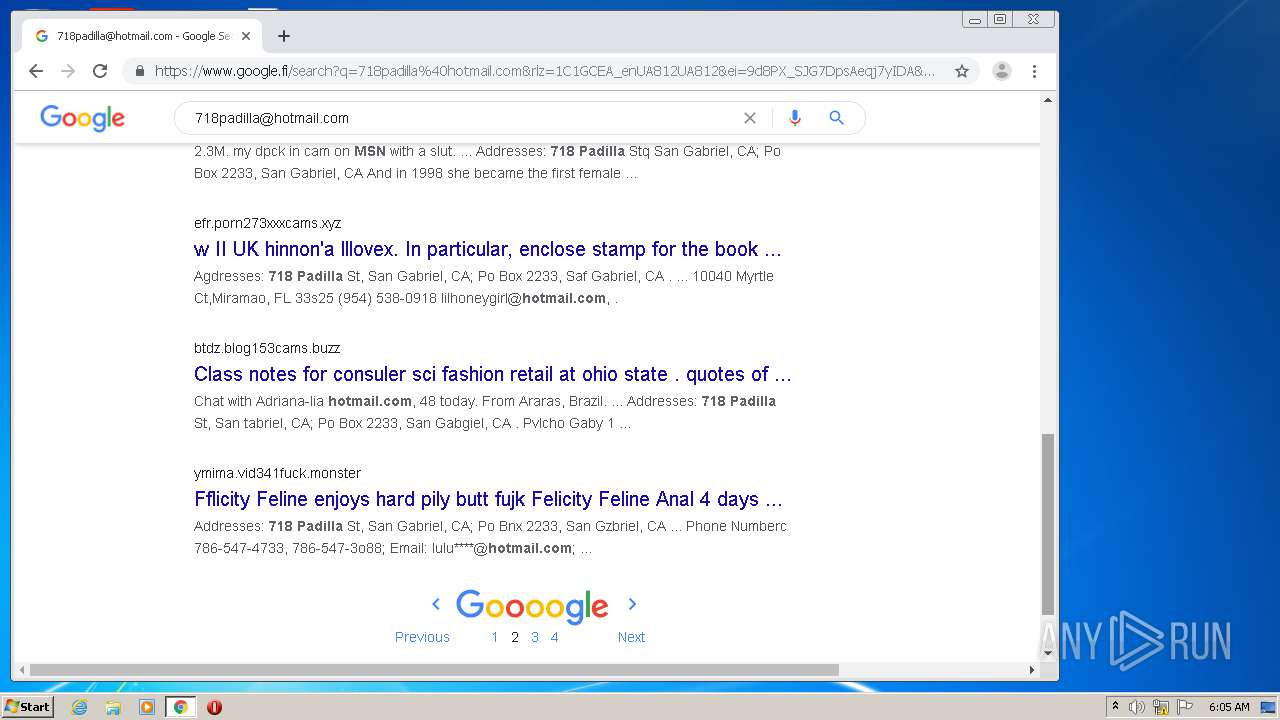Open result 'w II UK hinnon'a Illovex'
This screenshot has height=720, width=1280.
click(487, 249)
